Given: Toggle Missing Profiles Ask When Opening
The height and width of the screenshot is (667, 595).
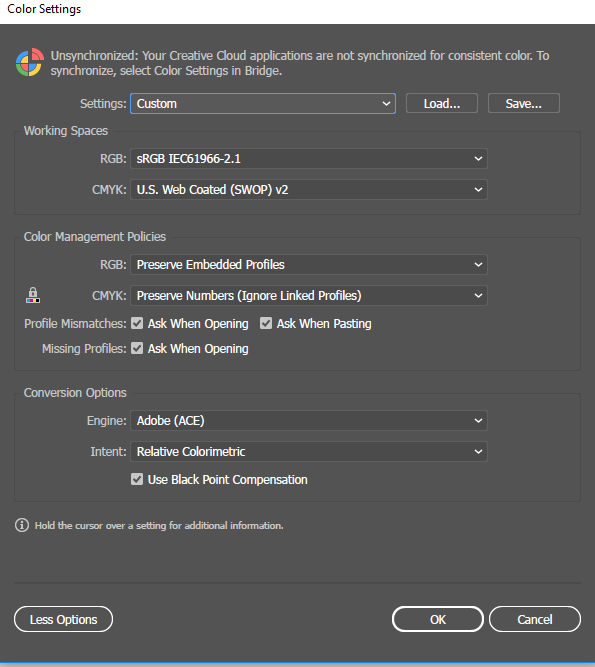Looking at the screenshot, I should 137,348.
